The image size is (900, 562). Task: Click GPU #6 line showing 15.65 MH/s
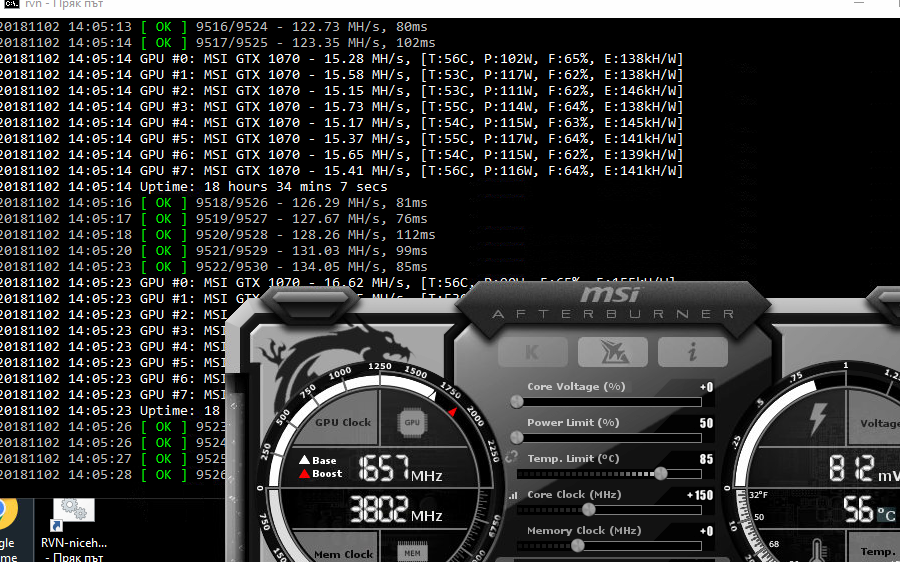point(342,156)
